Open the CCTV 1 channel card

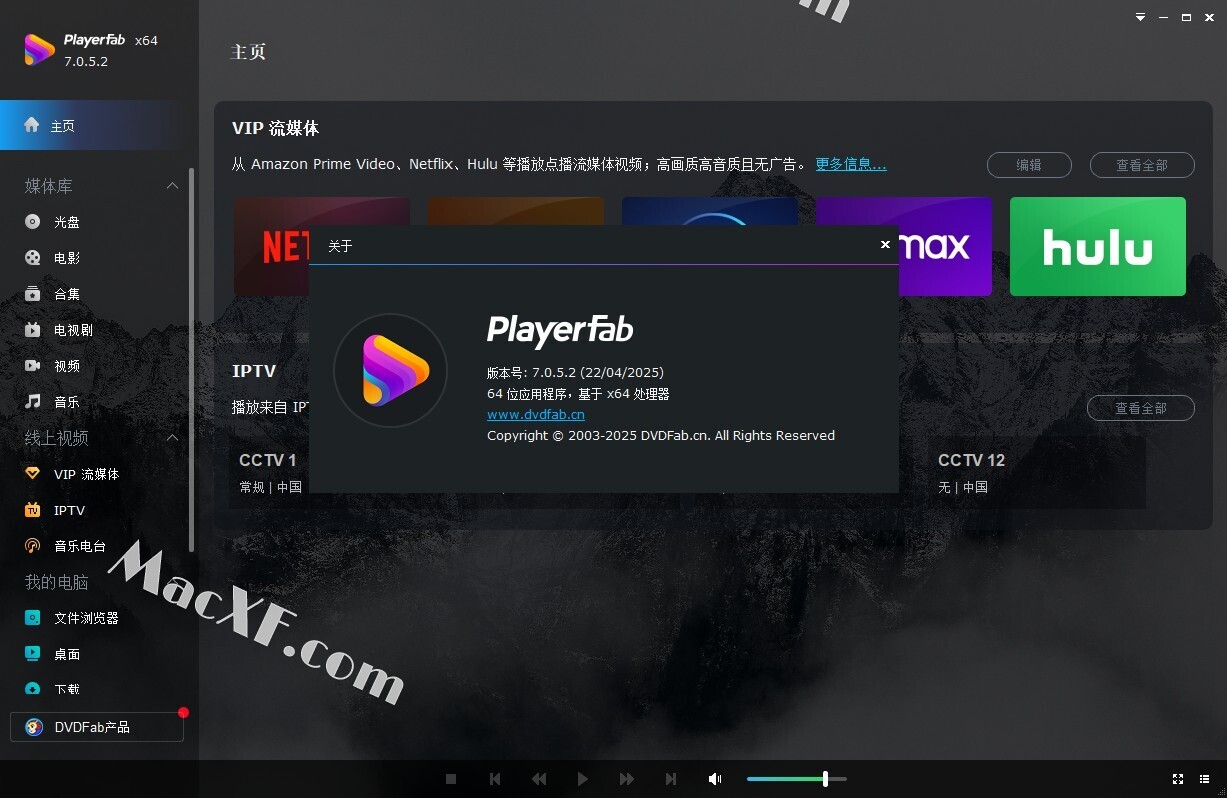tap(270, 472)
